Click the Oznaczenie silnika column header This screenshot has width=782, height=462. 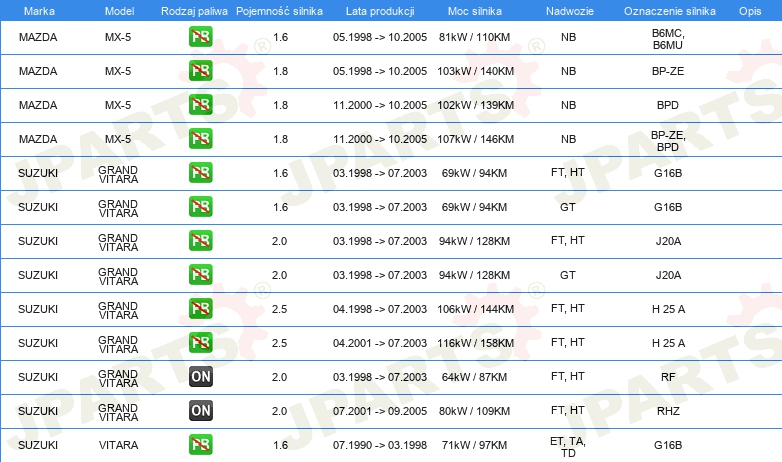669,11
